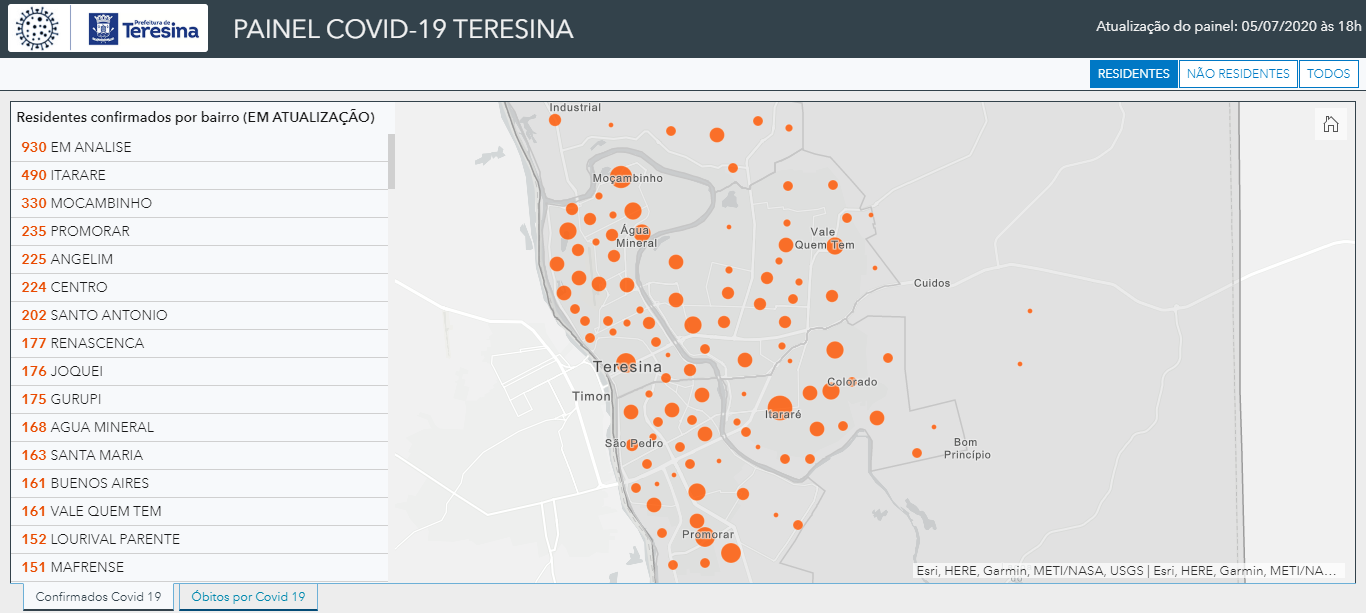Click the Cuidos map label

pos(932,283)
